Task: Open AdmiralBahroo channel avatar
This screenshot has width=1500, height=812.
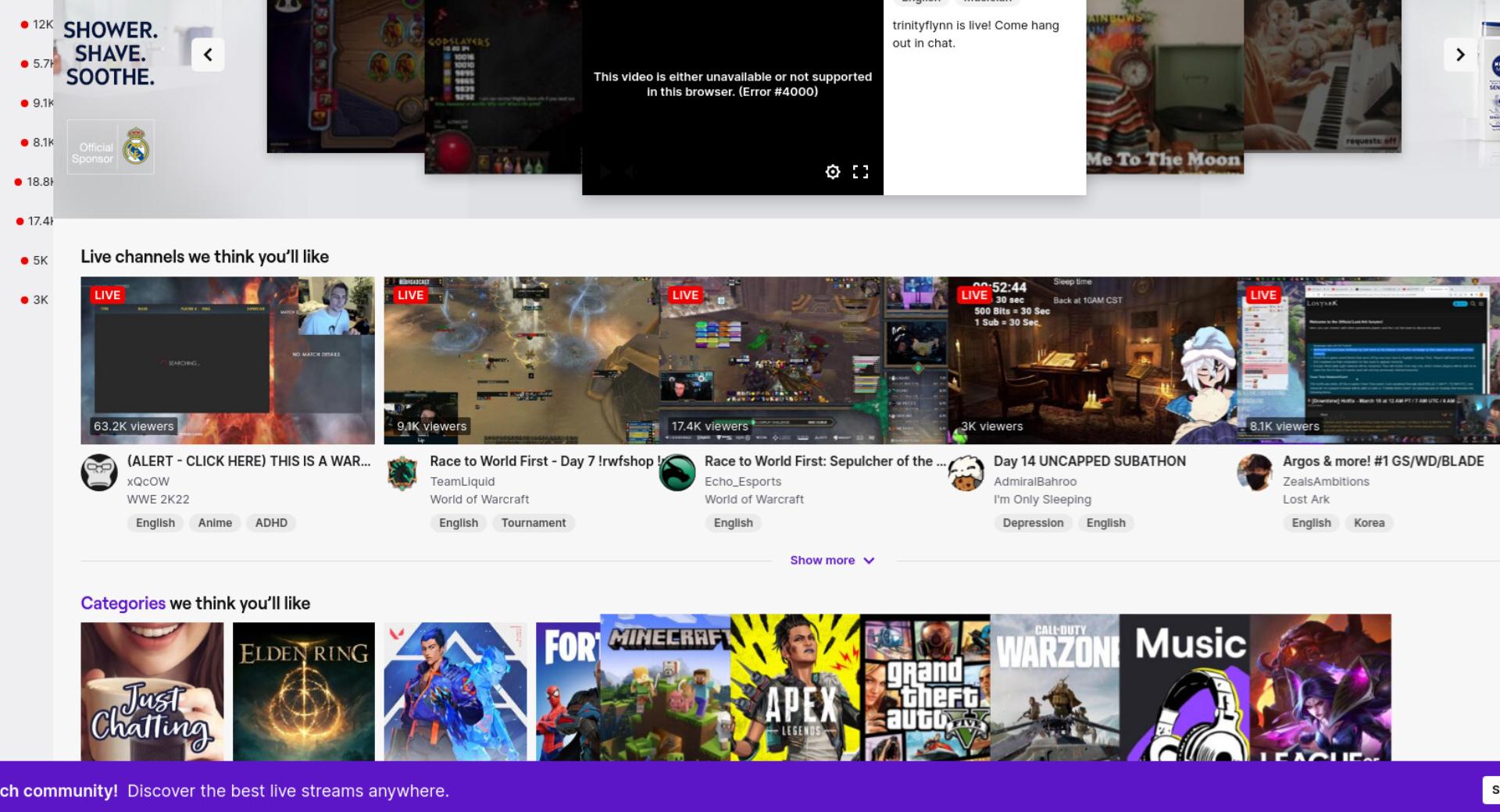Action: click(x=966, y=472)
